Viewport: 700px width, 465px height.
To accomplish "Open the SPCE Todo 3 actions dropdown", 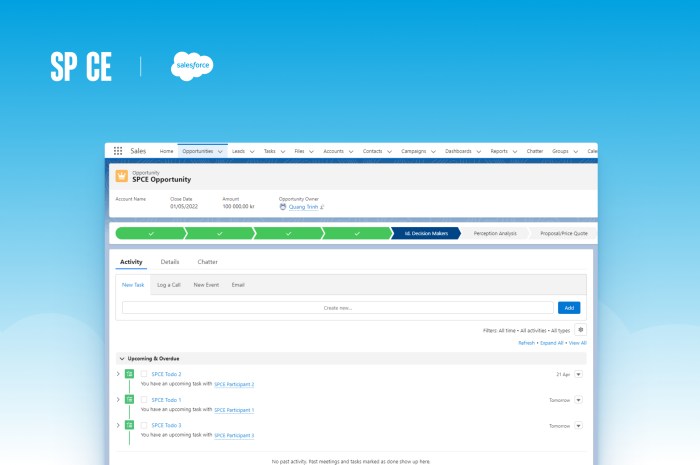I will tap(579, 426).
